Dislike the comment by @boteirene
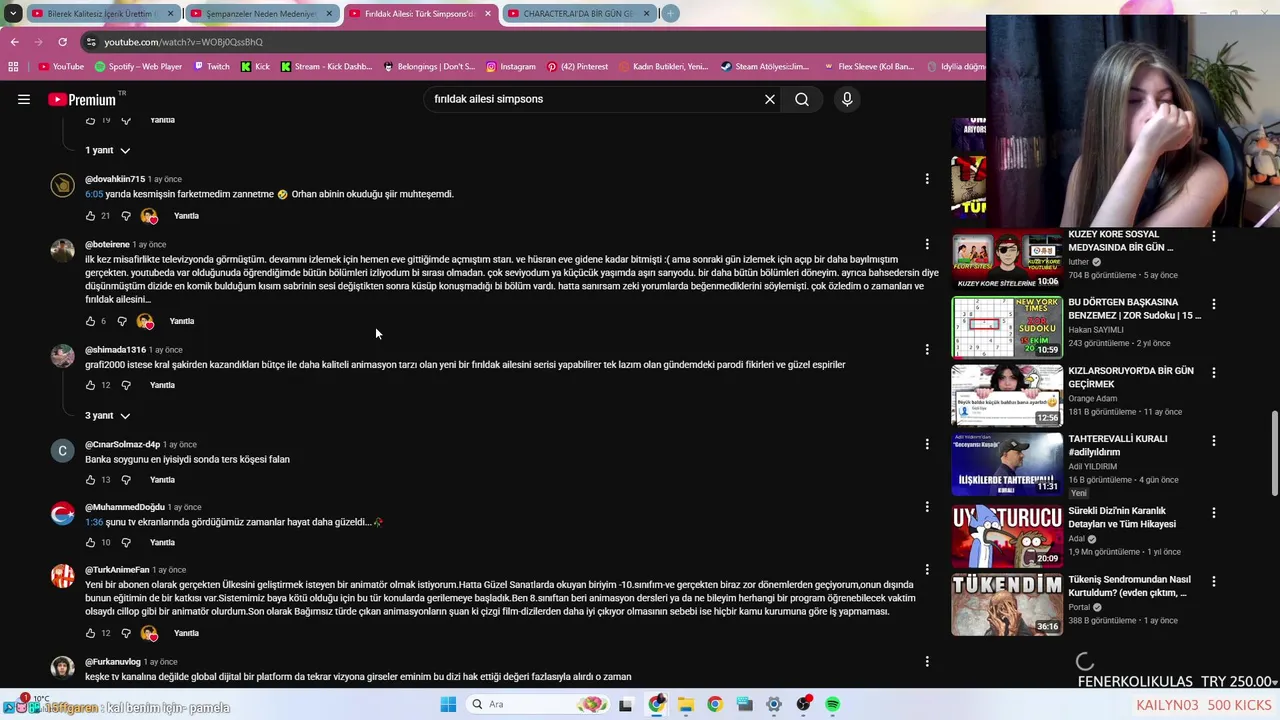 point(122,321)
